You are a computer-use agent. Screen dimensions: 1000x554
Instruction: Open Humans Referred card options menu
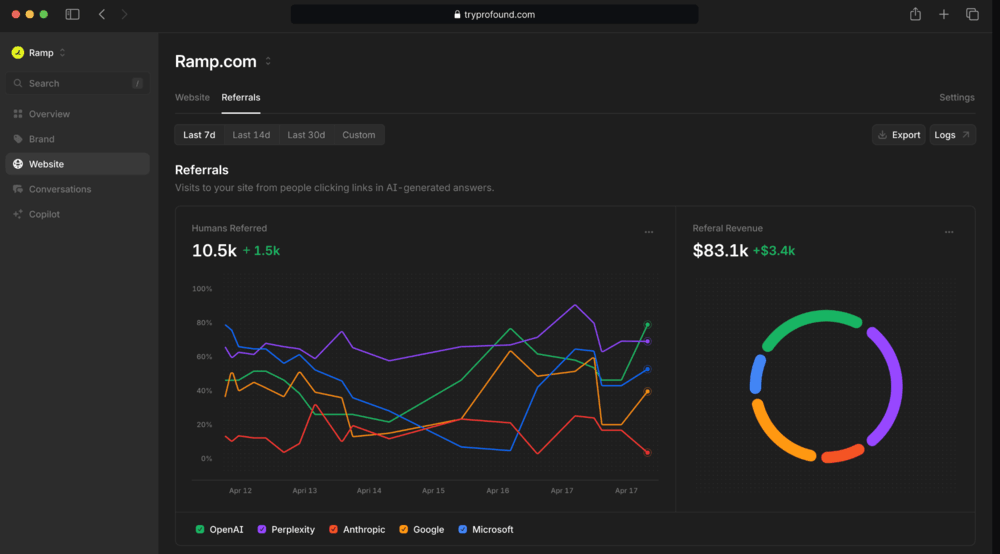[649, 232]
